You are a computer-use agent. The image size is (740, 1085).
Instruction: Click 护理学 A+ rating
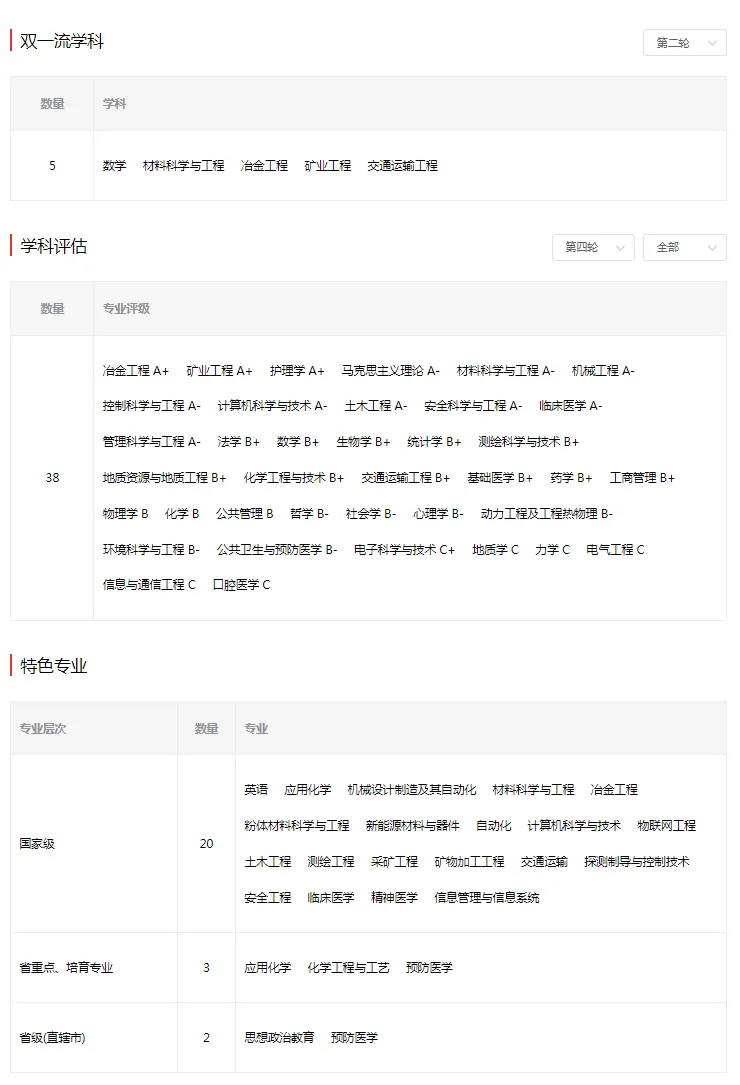click(x=297, y=371)
